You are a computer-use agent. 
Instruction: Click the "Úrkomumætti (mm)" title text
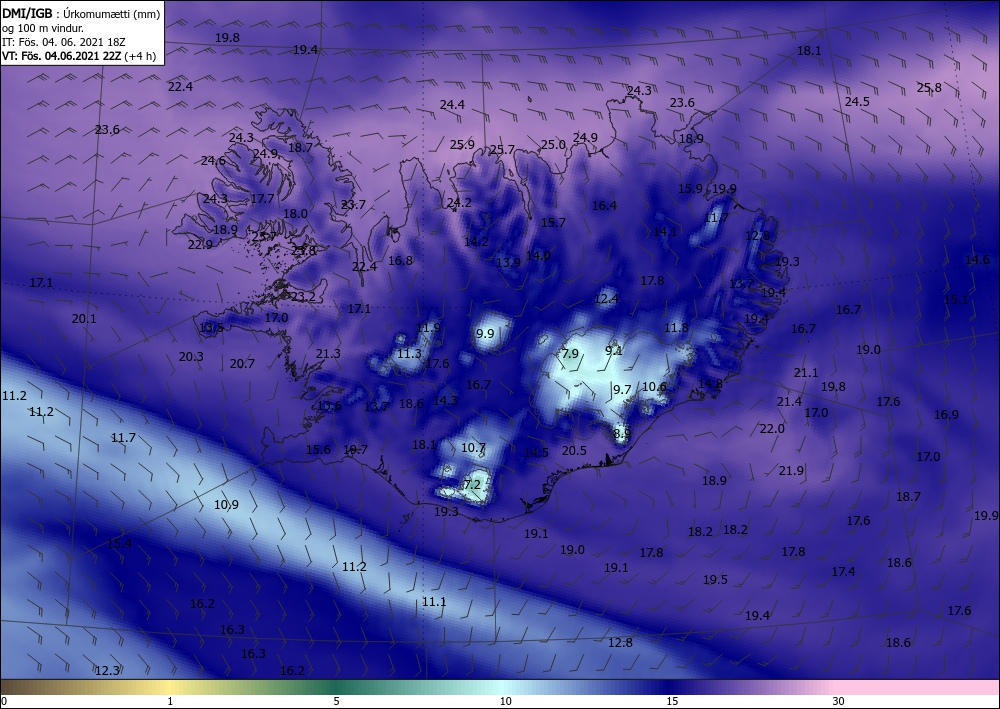[x=112, y=13]
